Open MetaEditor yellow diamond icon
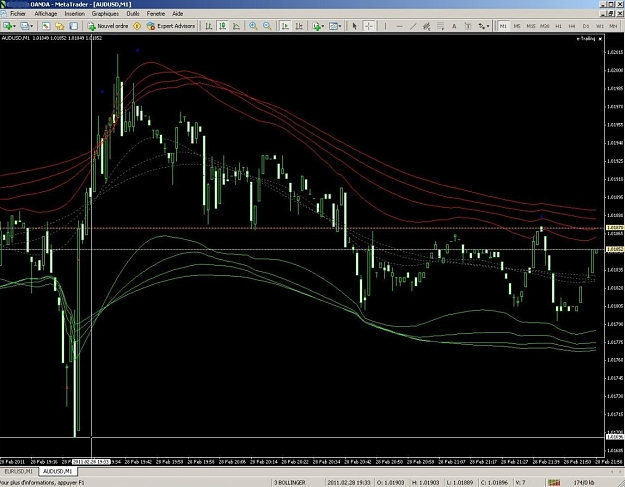 tap(137, 26)
